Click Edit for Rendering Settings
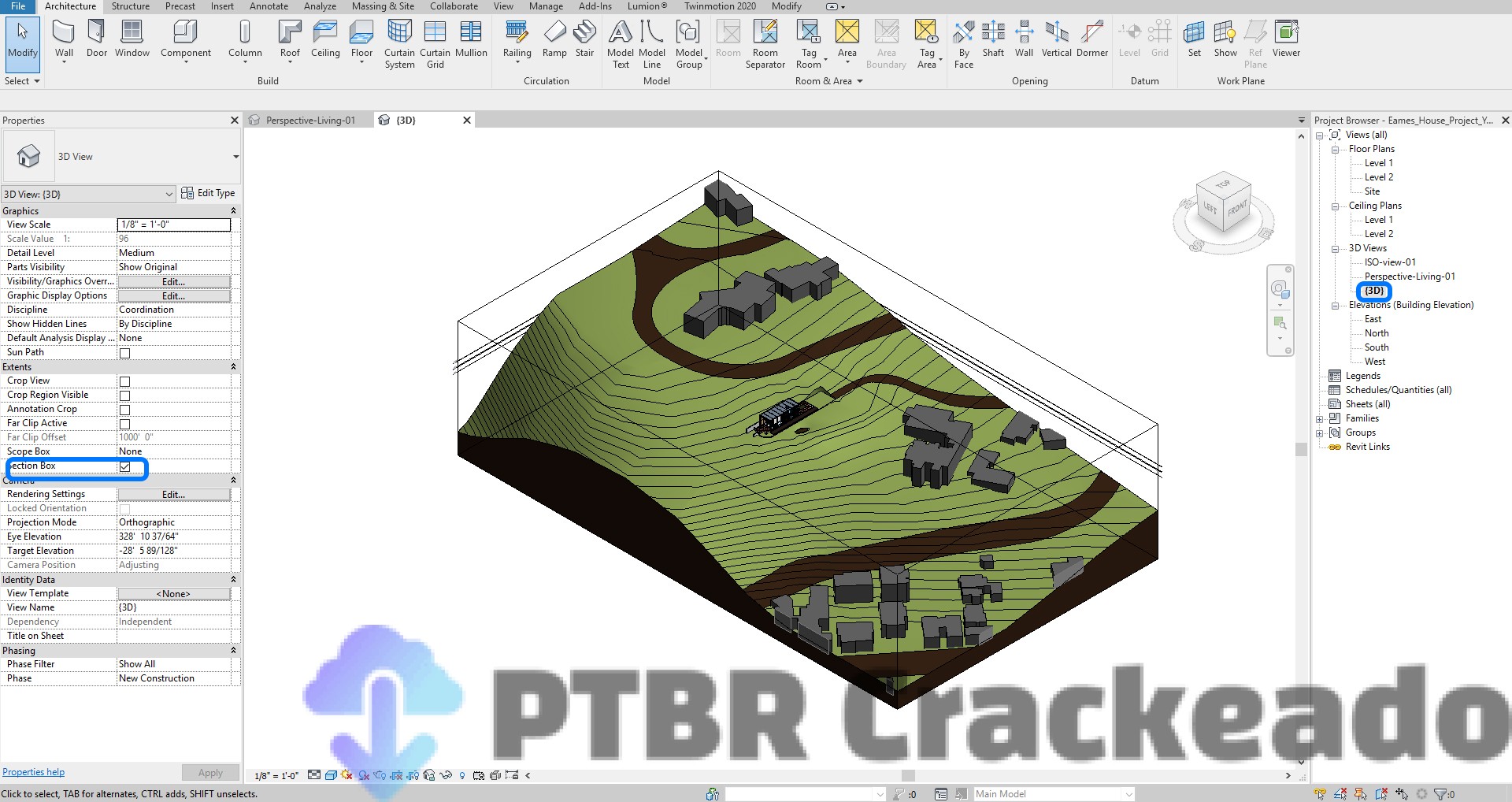 click(x=174, y=495)
